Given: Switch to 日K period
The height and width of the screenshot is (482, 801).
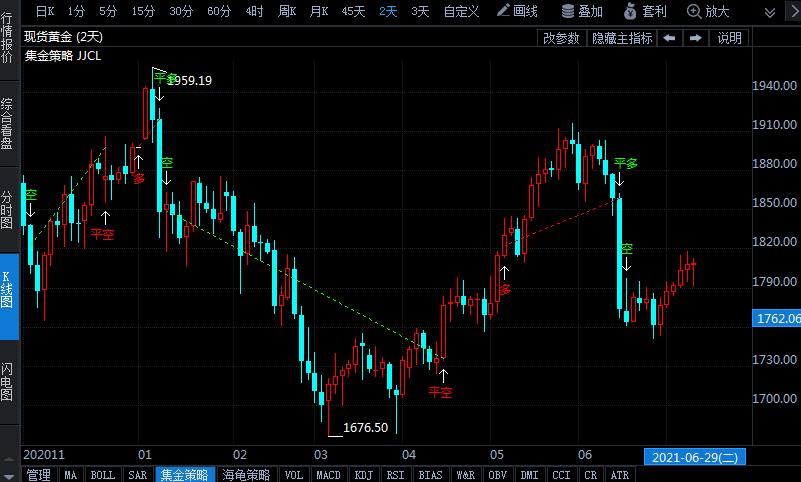Looking at the screenshot, I should (x=45, y=11).
